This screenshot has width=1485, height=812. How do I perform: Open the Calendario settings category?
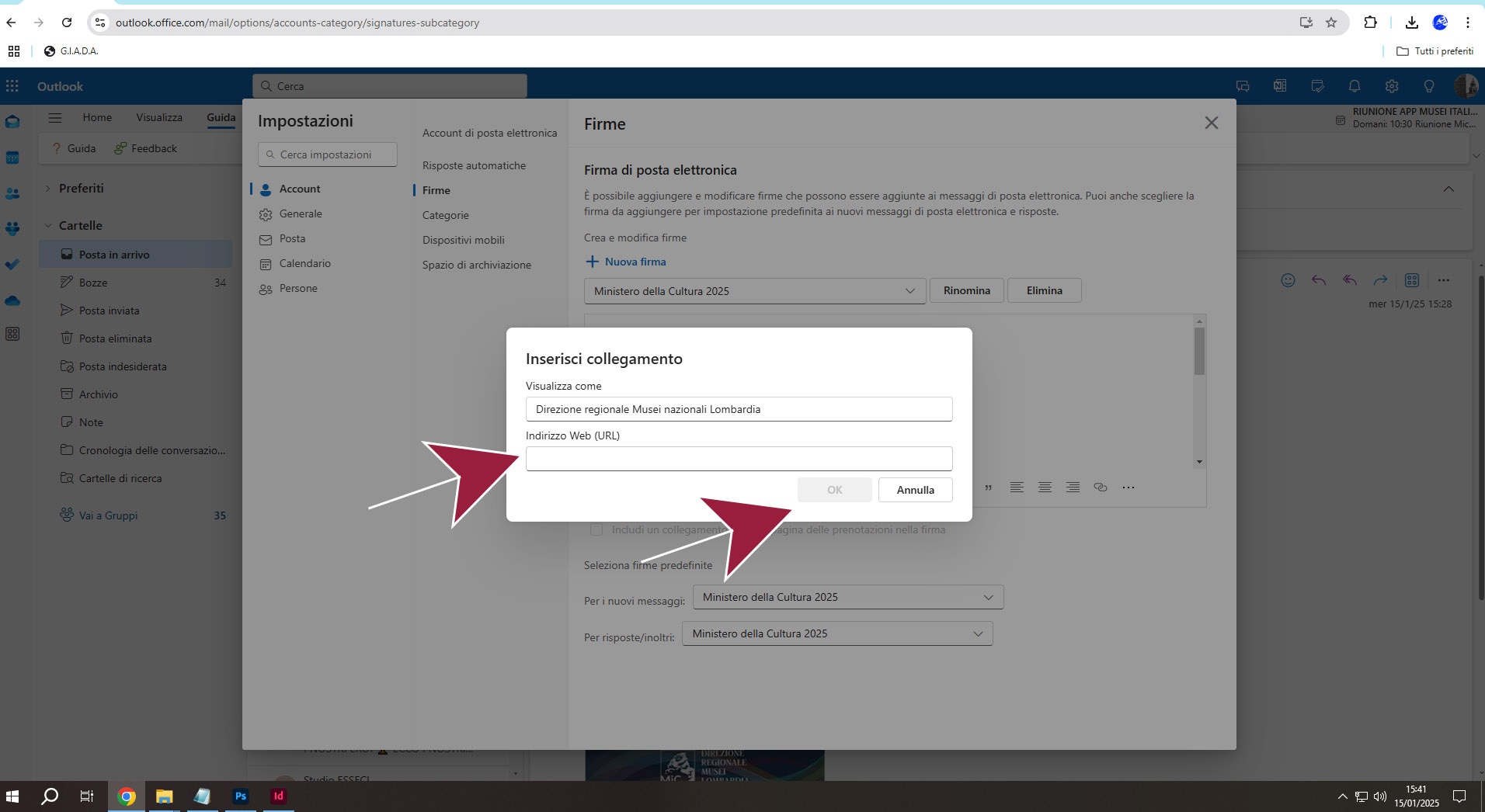(305, 263)
